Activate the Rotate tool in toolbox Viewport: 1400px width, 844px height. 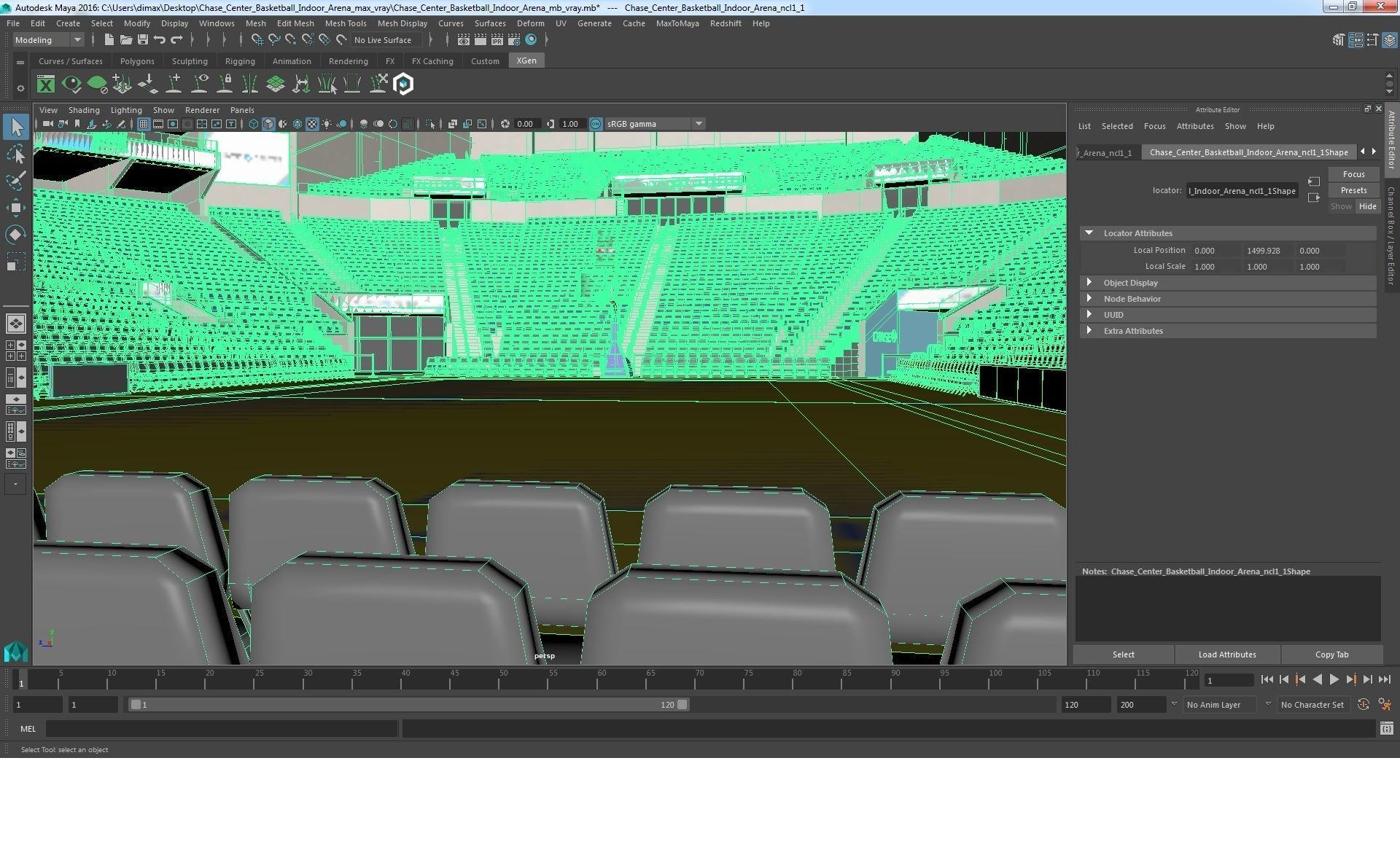[16, 235]
